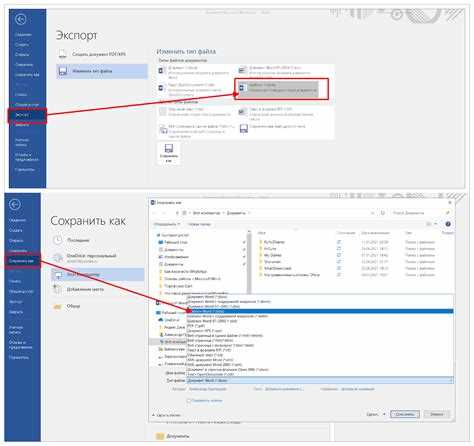474x446 pixels.
Task: Open the Упорядочить dropdown
Action: click(x=167, y=224)
